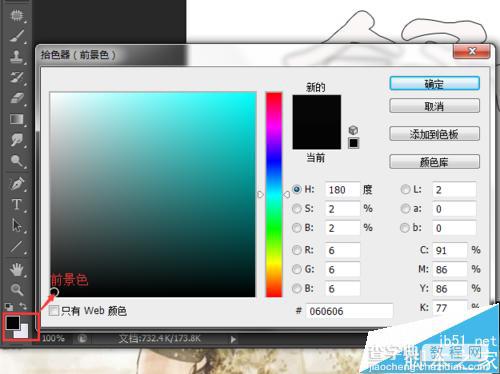Click the hex field showing 060606
This screenshot has width=500, height=374.
pos(349,311)
